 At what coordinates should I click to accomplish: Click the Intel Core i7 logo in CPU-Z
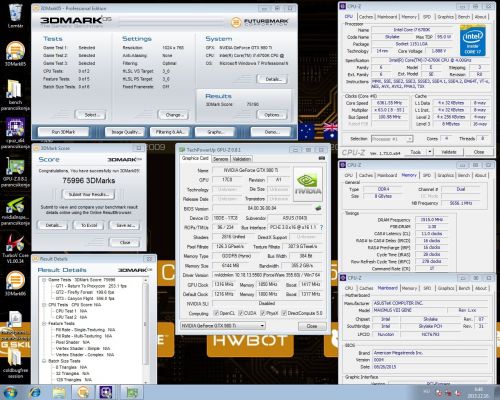(x=473, y=41)
